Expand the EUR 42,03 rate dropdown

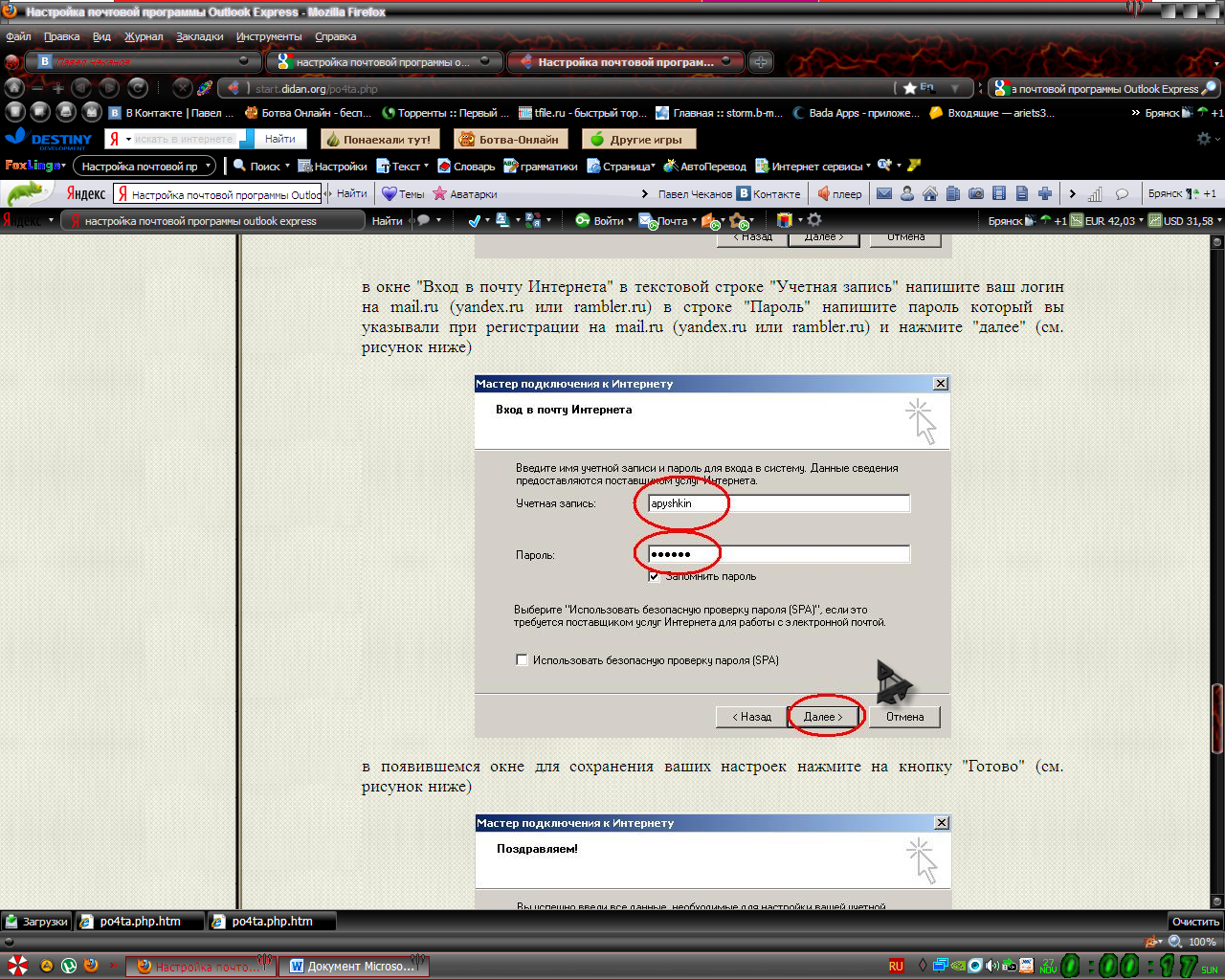[x=1141, y=220]
